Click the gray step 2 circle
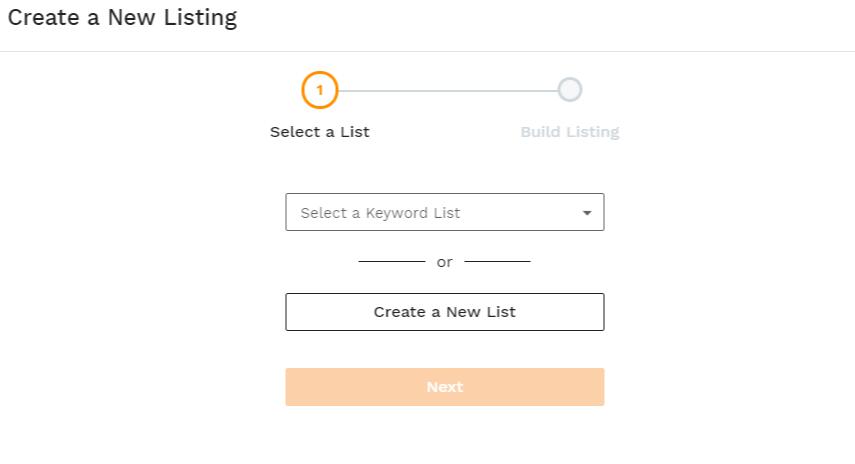The width and height of the screenshot is (855, 464). click(x=570, y=89)
